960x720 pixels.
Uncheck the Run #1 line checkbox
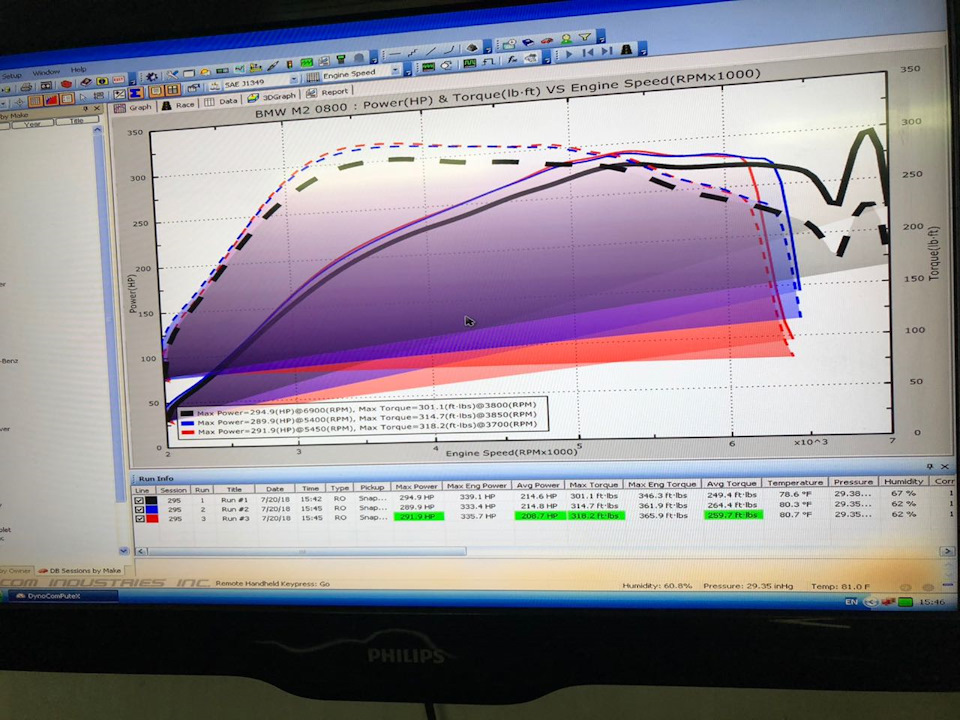140,500
